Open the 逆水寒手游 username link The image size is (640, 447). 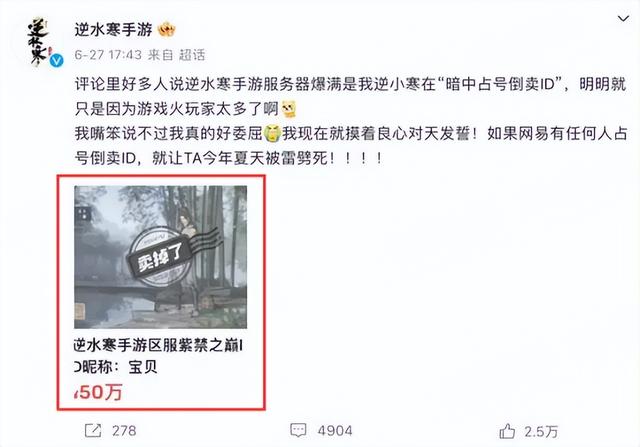pos(113,30)
